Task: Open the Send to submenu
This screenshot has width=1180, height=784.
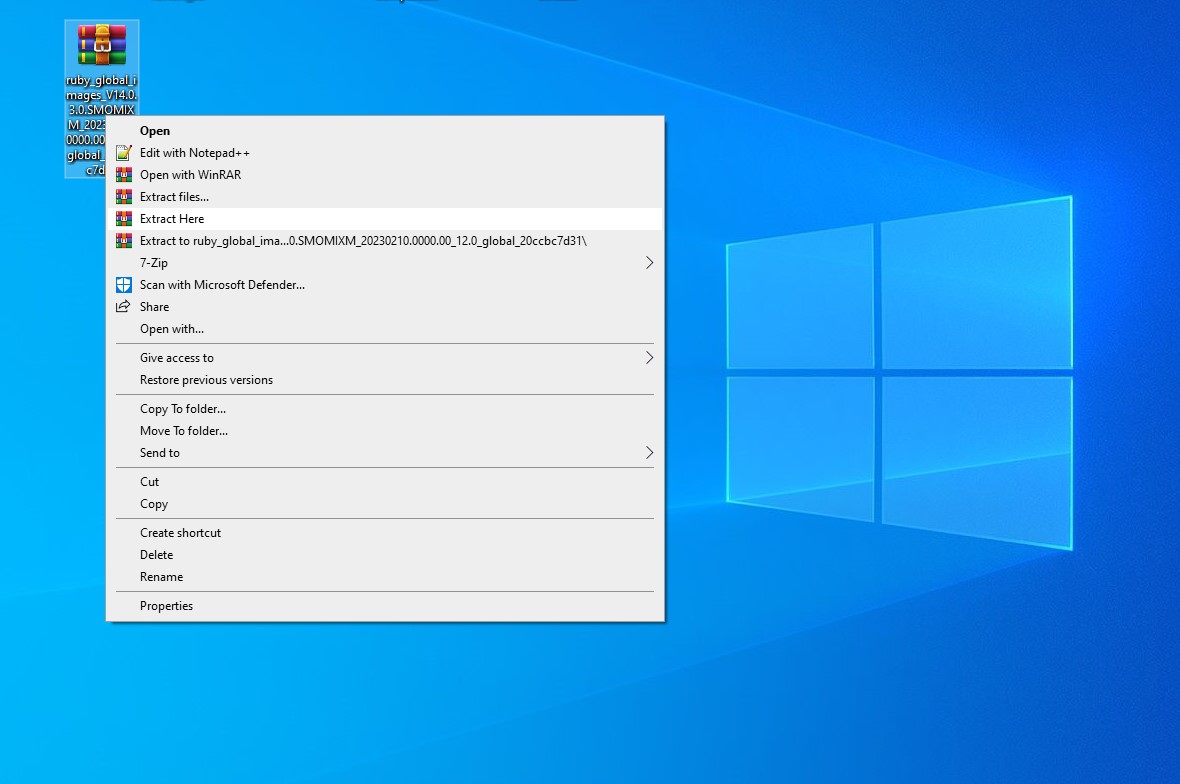Action: point(385,452)
